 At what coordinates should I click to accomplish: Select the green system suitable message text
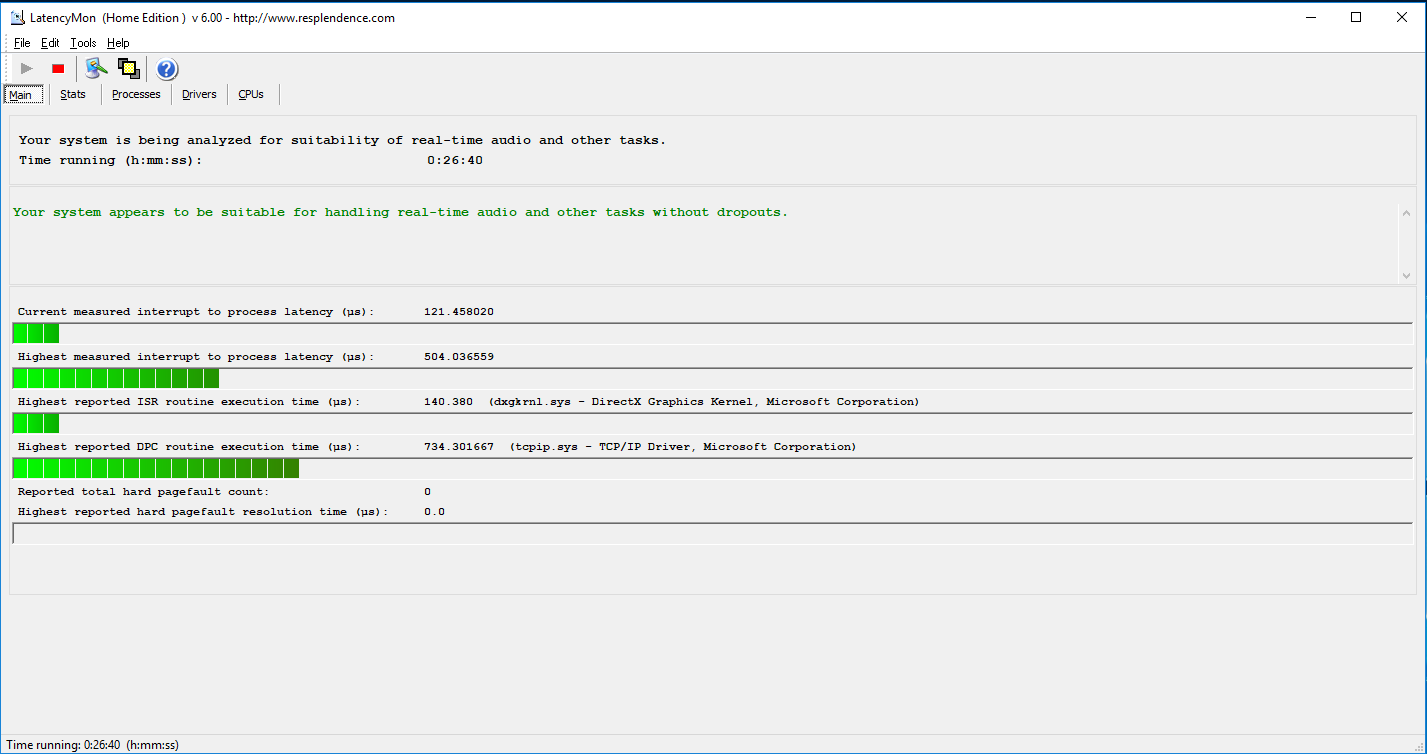[x=400, y=212]
